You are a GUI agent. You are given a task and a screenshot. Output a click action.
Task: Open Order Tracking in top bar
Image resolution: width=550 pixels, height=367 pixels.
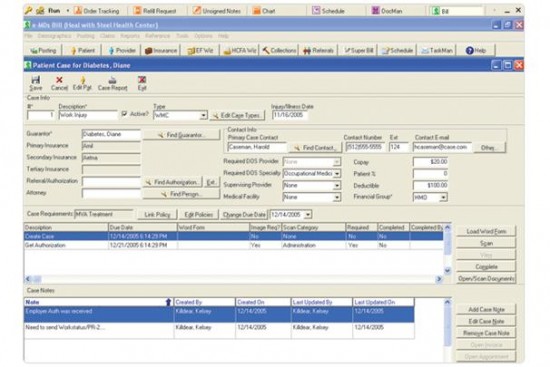[97, 11]
